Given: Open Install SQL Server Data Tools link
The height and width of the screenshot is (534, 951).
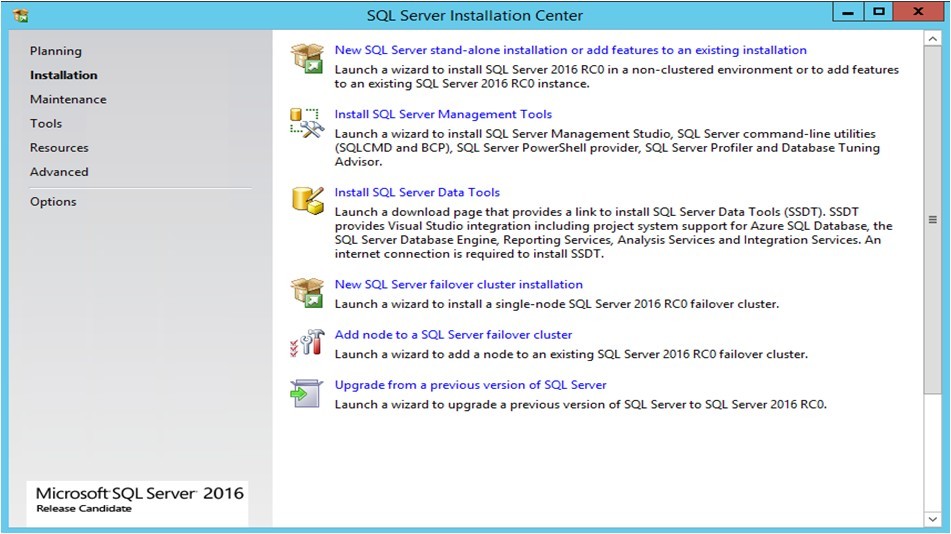Looking at the screenshot, I should point(417,192).
